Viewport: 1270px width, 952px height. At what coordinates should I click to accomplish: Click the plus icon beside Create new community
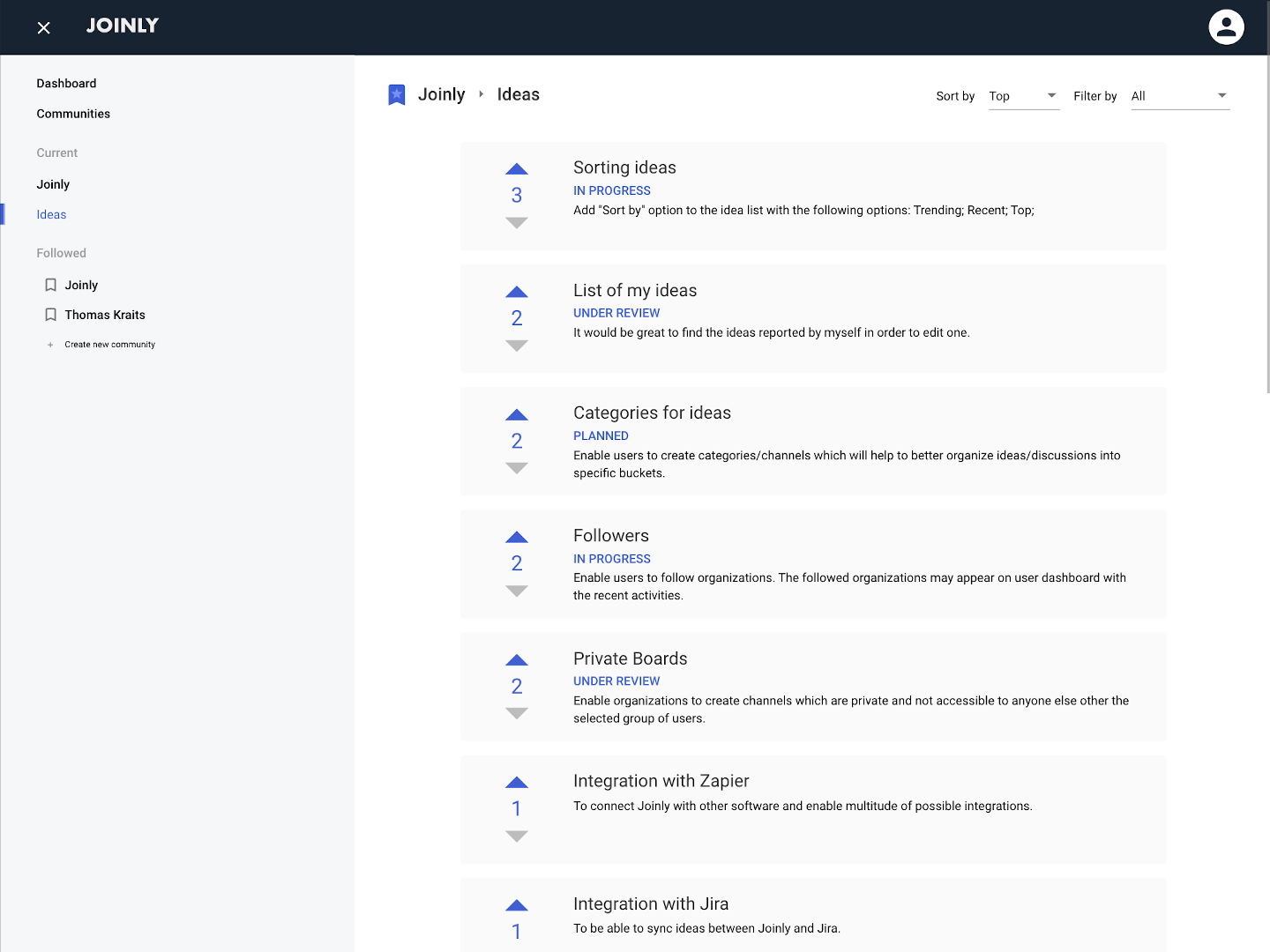(50, 344)
